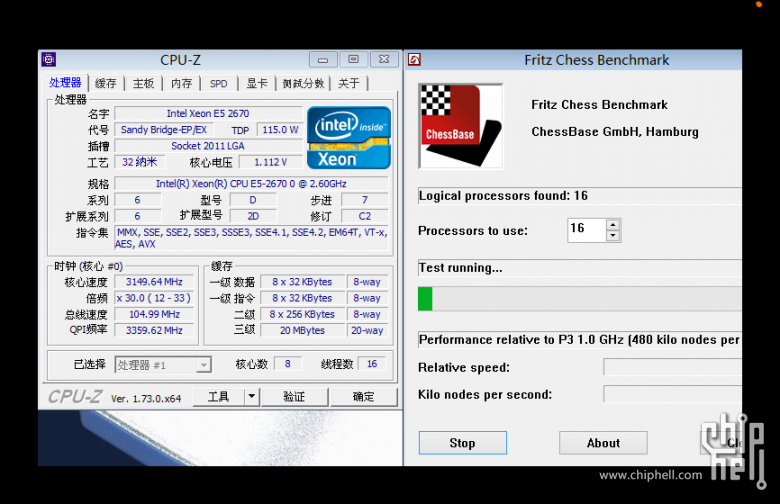Click the Kilo nodes per second field

click(672, 394)
